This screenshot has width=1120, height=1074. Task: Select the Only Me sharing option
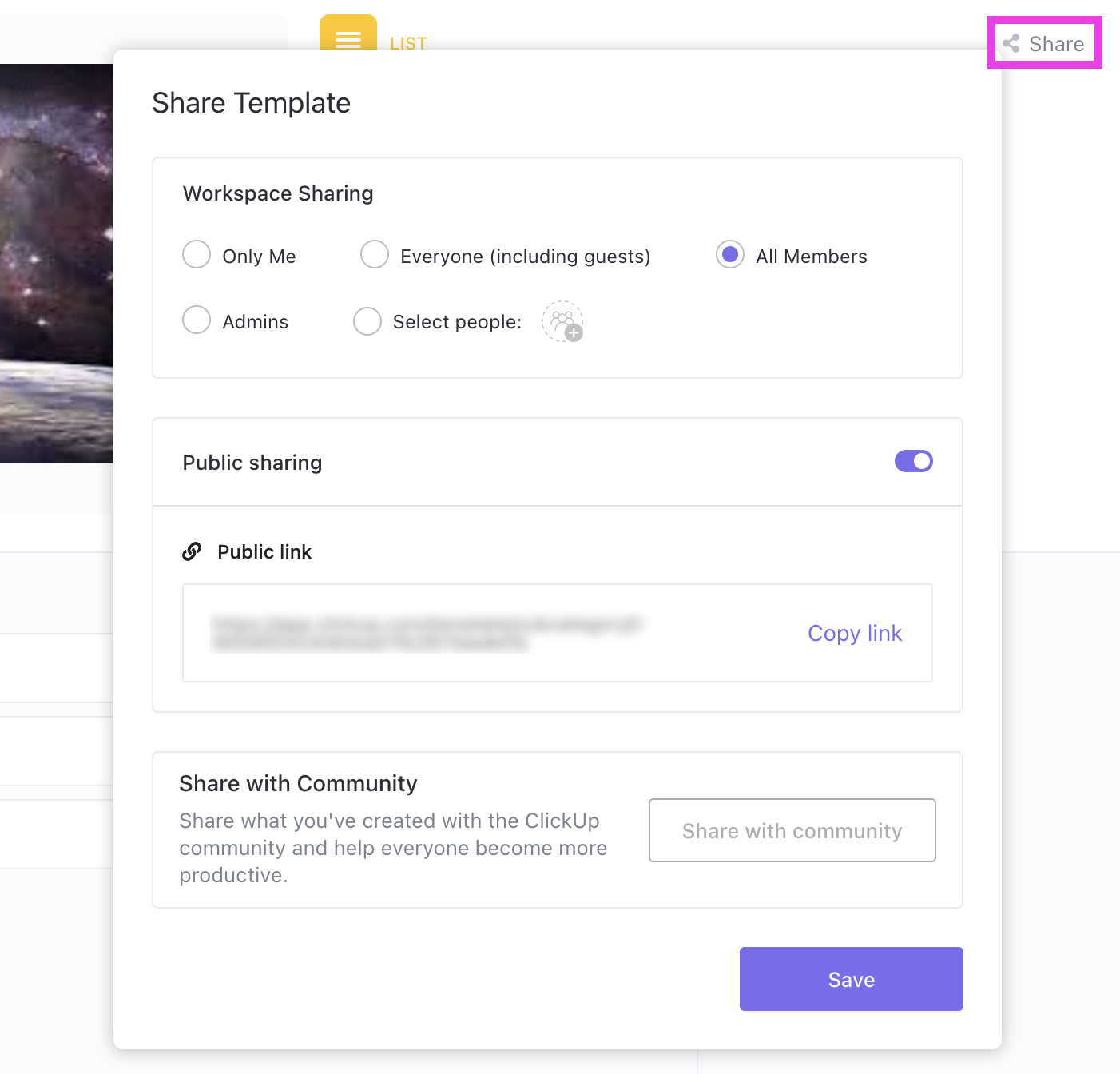coord(197,254)
